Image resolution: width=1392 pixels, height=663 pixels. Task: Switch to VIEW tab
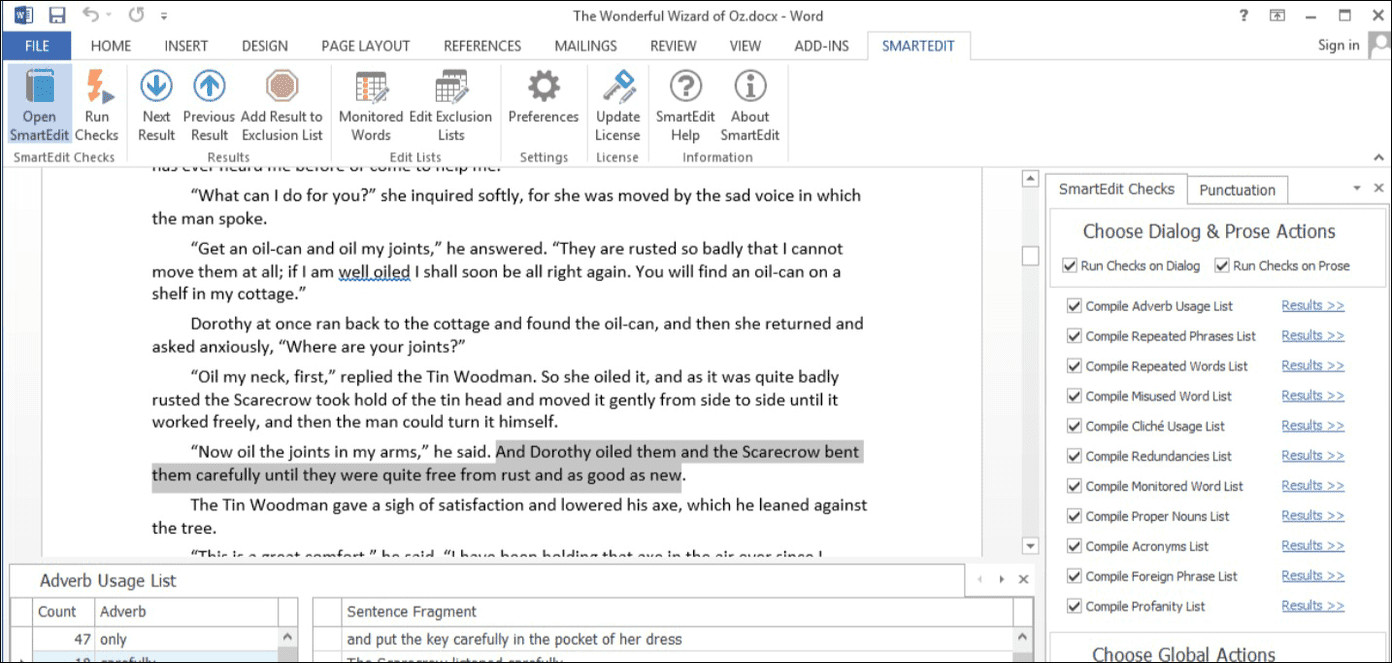pyautogui.click(x=745, y=45)
